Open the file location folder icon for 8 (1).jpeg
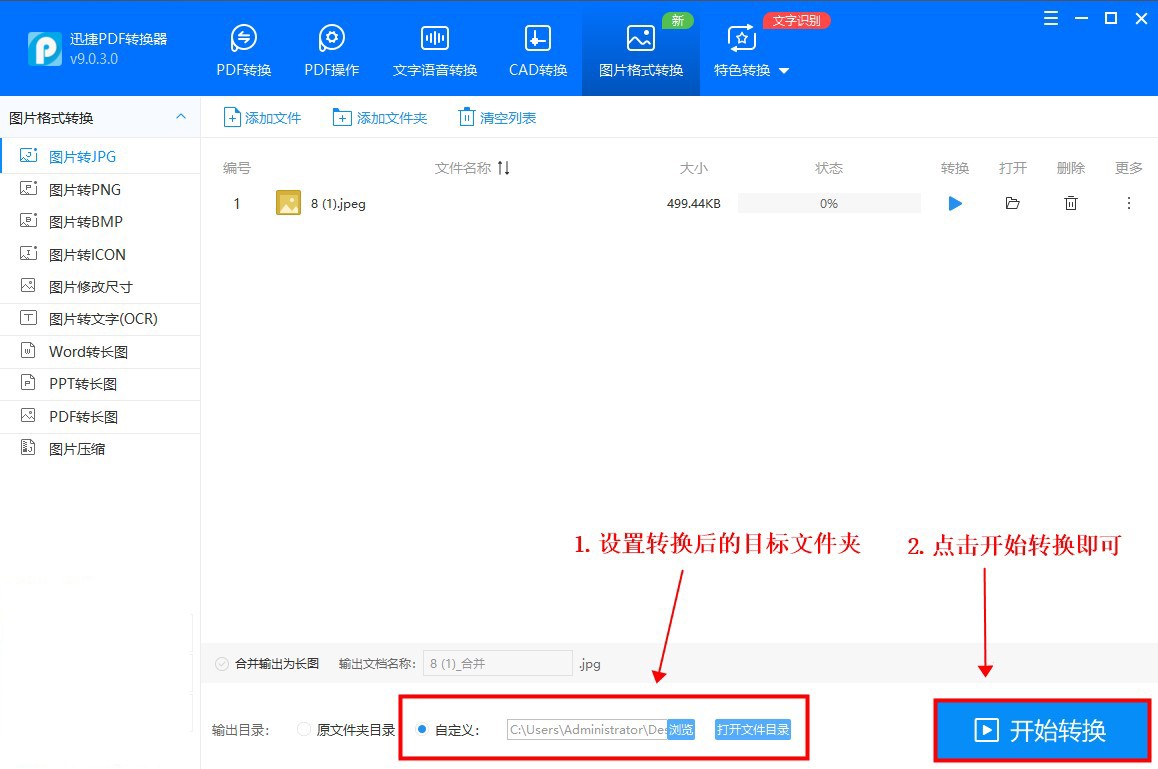 click(1012, 203)
